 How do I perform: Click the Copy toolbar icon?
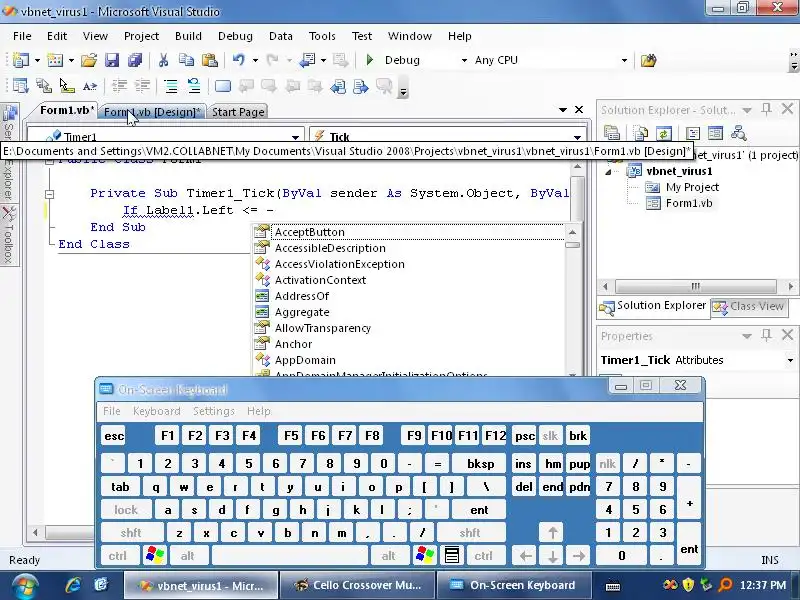(x=186, y=60)
